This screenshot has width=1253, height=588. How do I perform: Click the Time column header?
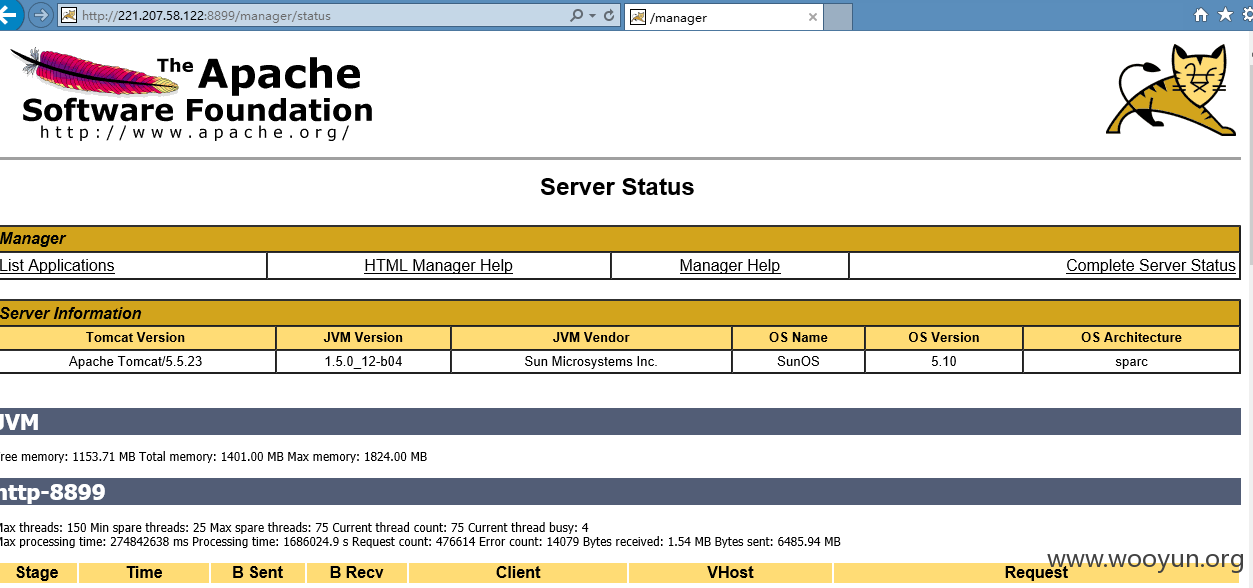pos(144,573)
